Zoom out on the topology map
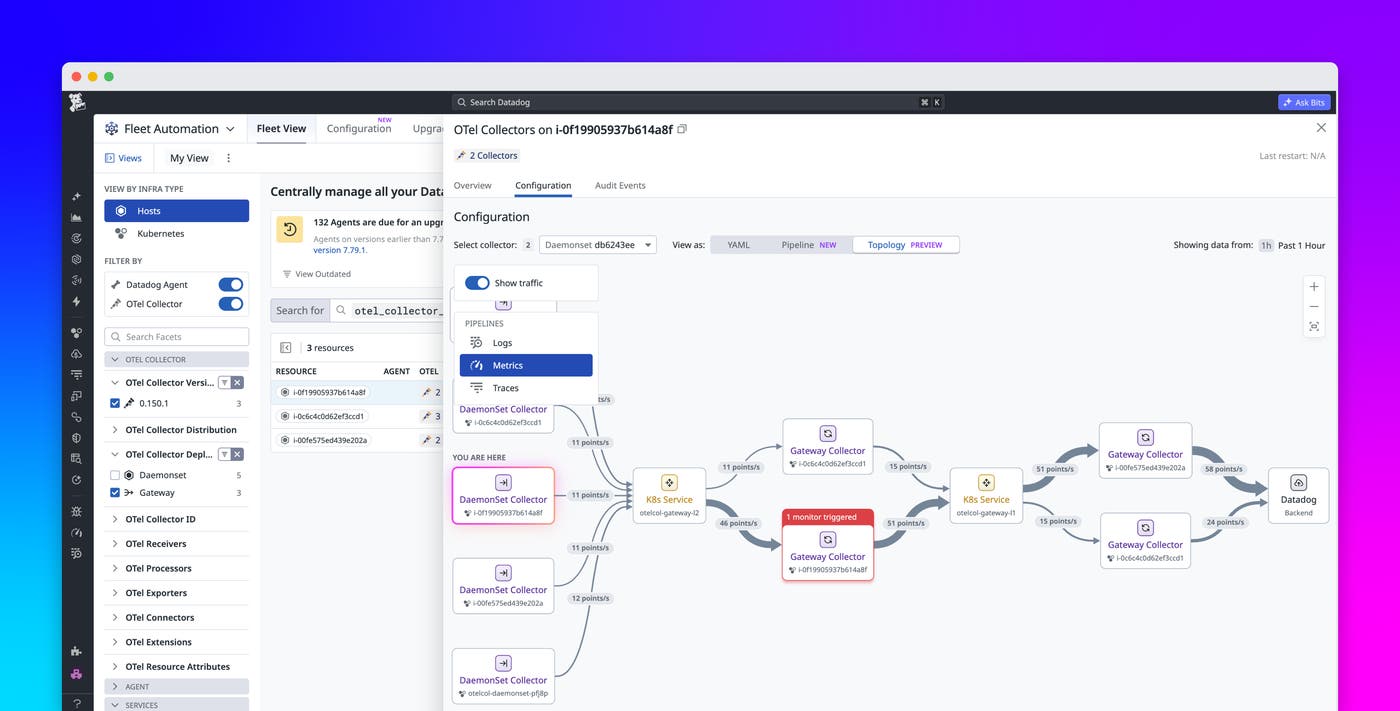 pos(1314,307)
